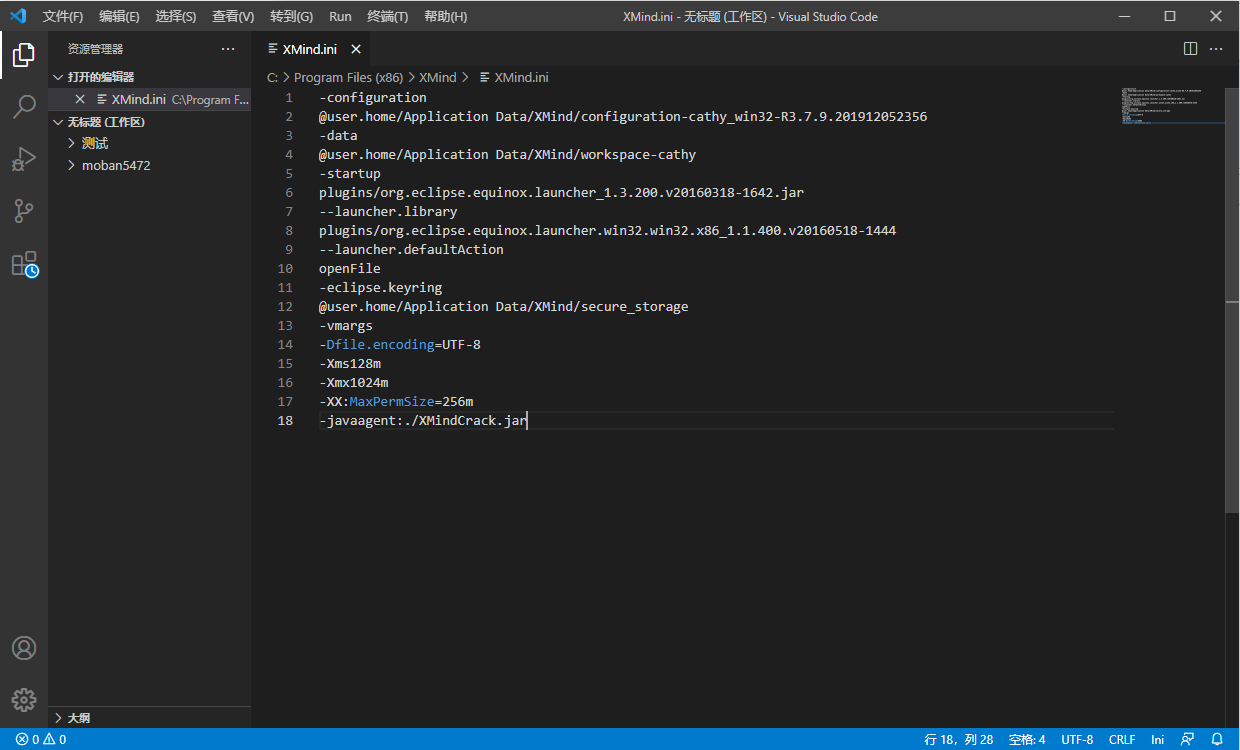Close XMind.ini in open editors list

[x=80, y=99]
